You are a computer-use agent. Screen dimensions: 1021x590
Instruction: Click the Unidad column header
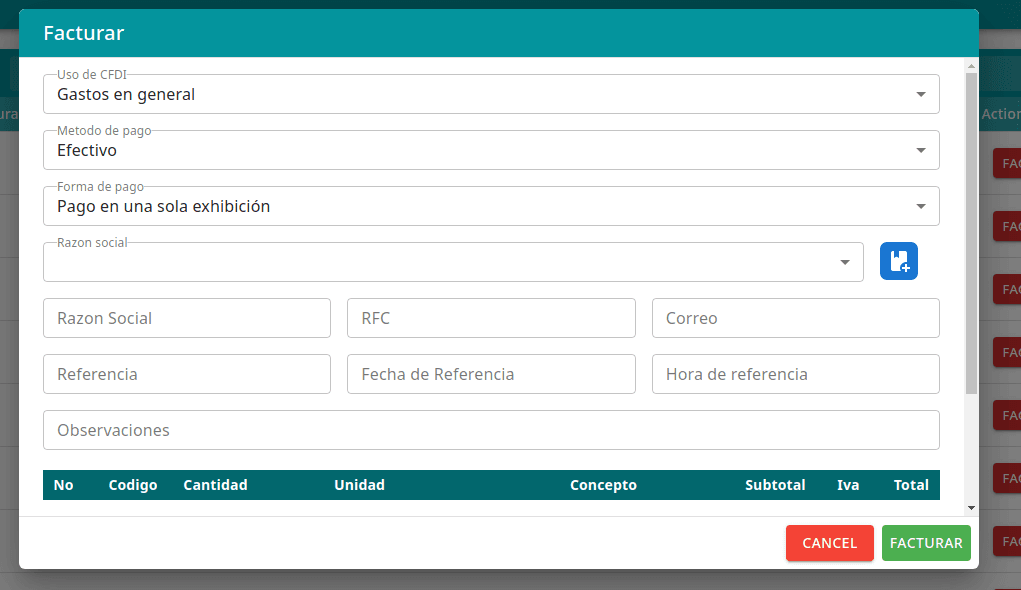pos(359,485)
